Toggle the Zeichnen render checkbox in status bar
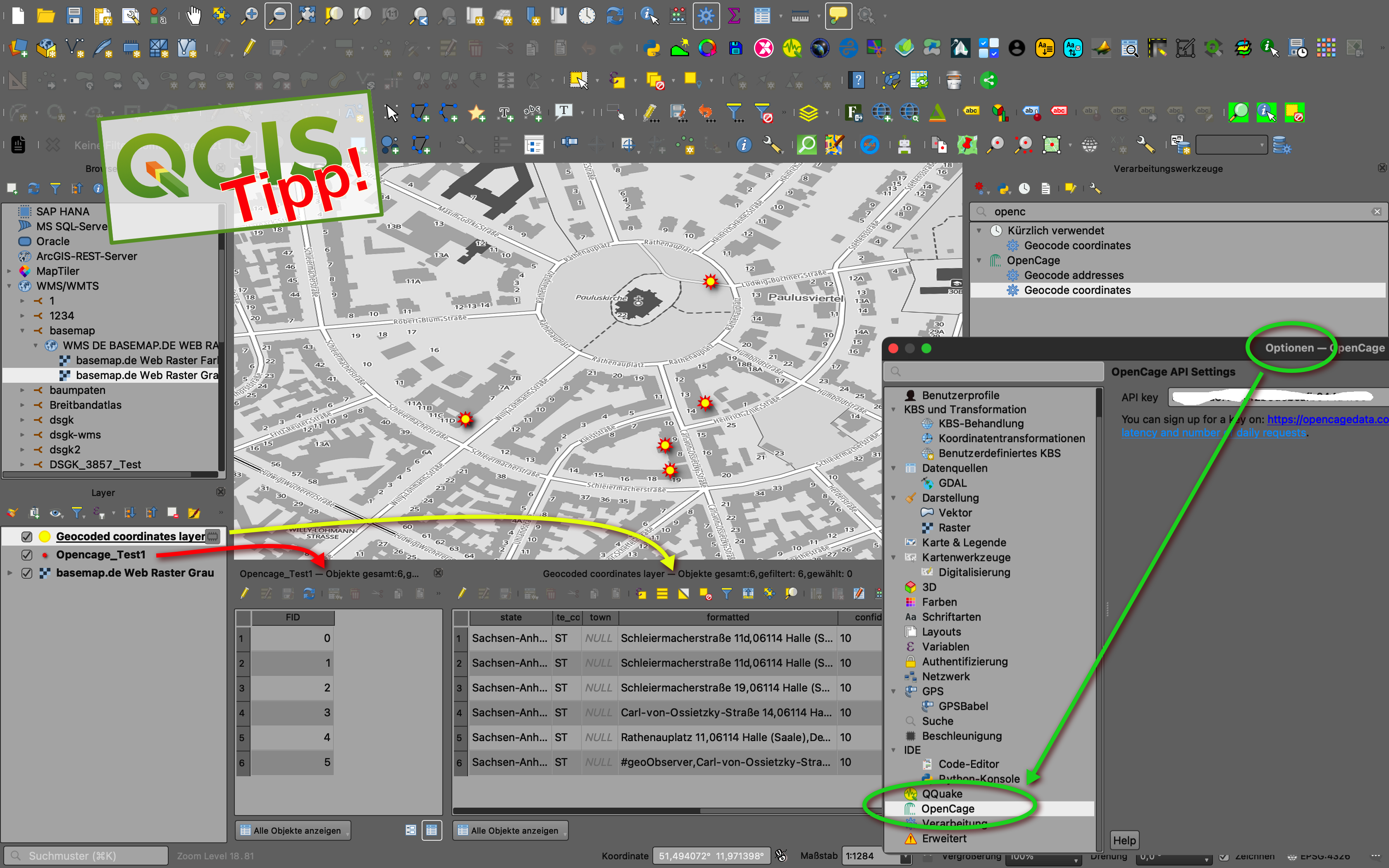This screenshot has width=1389, height=868. (x=1224, y=856)
